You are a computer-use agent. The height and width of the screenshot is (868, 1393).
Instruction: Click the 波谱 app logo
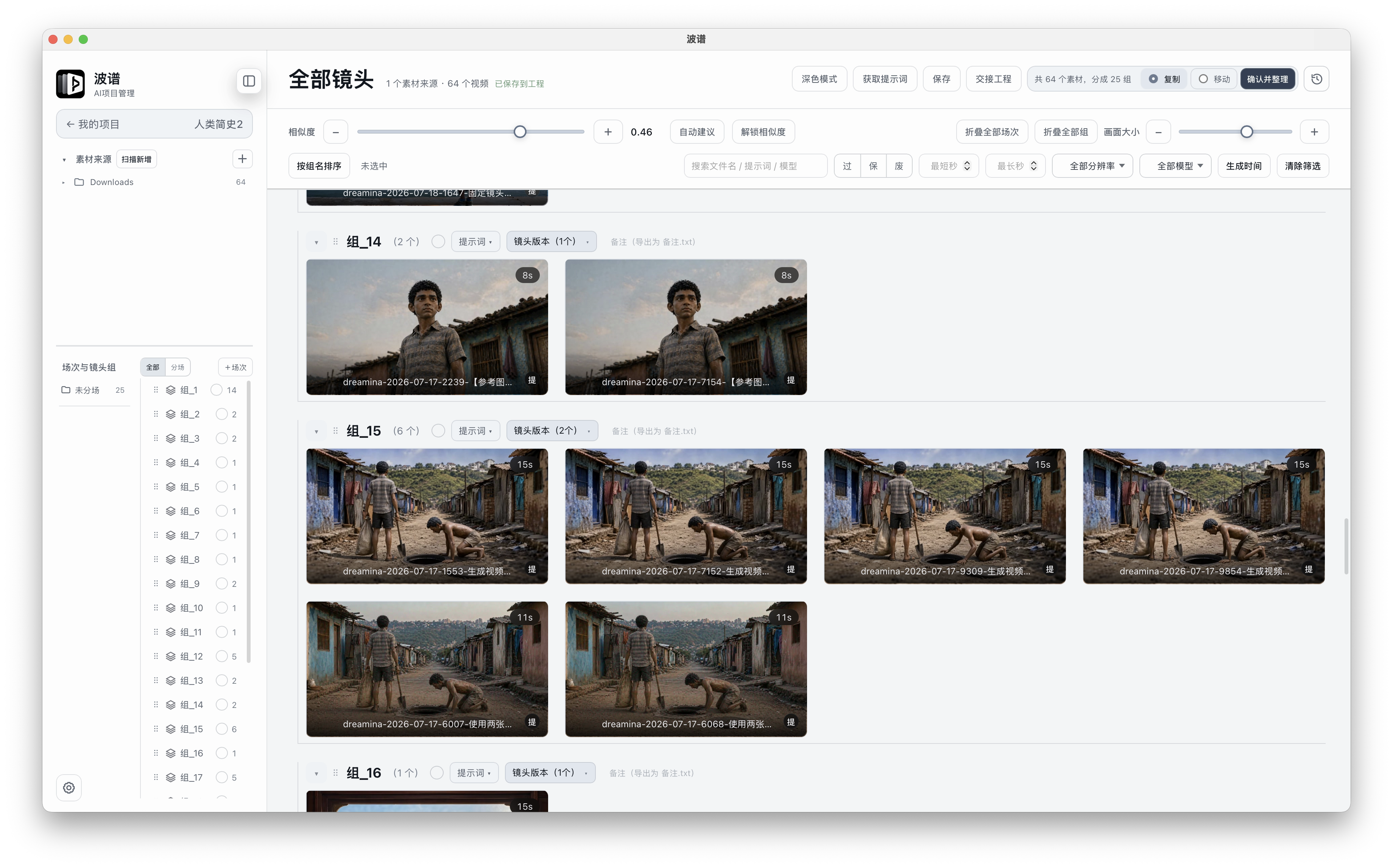click(x=70, y=84)
